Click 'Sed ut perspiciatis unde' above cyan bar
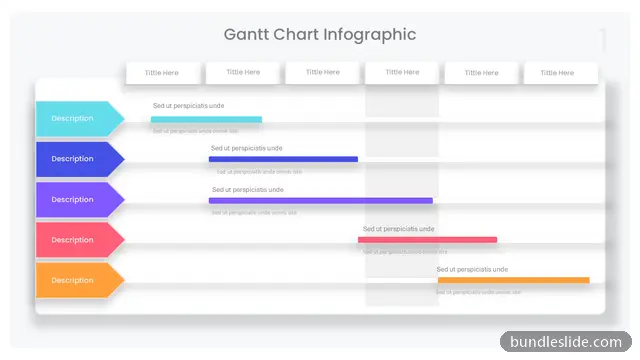The height and width of the screenshot is (360, 640). [188, 106]
